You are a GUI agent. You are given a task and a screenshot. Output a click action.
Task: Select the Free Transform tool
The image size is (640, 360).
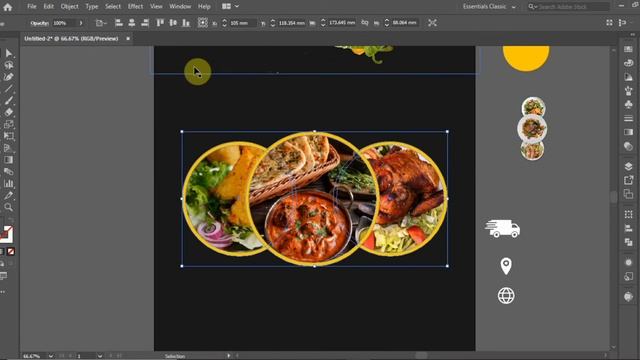[x=9, y=136]
